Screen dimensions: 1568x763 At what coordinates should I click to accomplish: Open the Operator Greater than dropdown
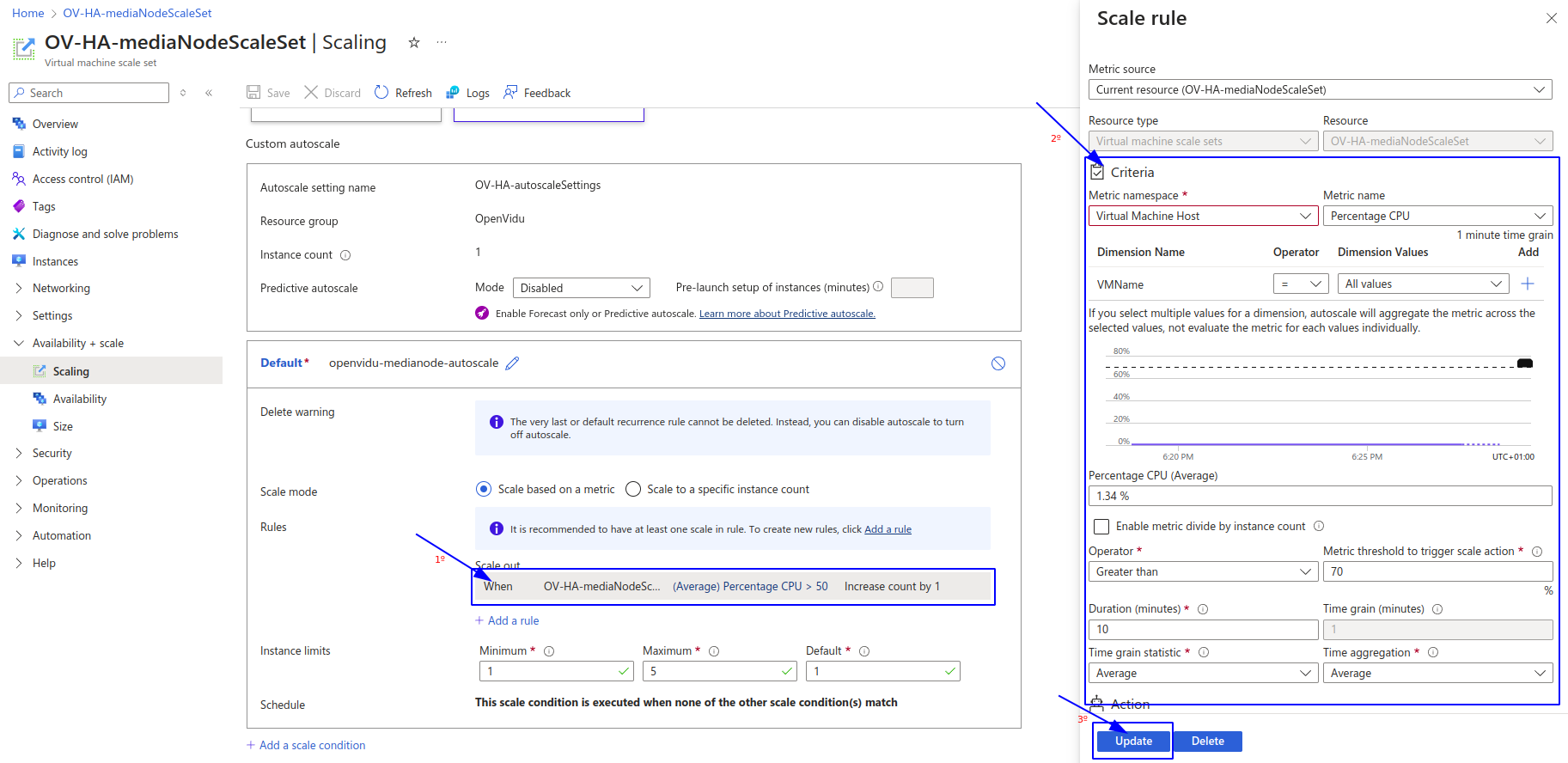pyautogui.click(x=1203, y=572)
